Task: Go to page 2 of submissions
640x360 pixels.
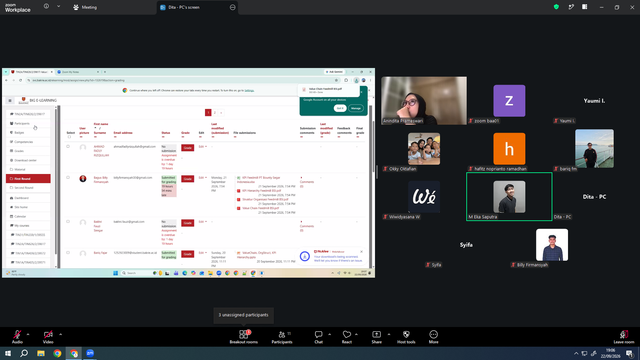Action: pos(215,113)
